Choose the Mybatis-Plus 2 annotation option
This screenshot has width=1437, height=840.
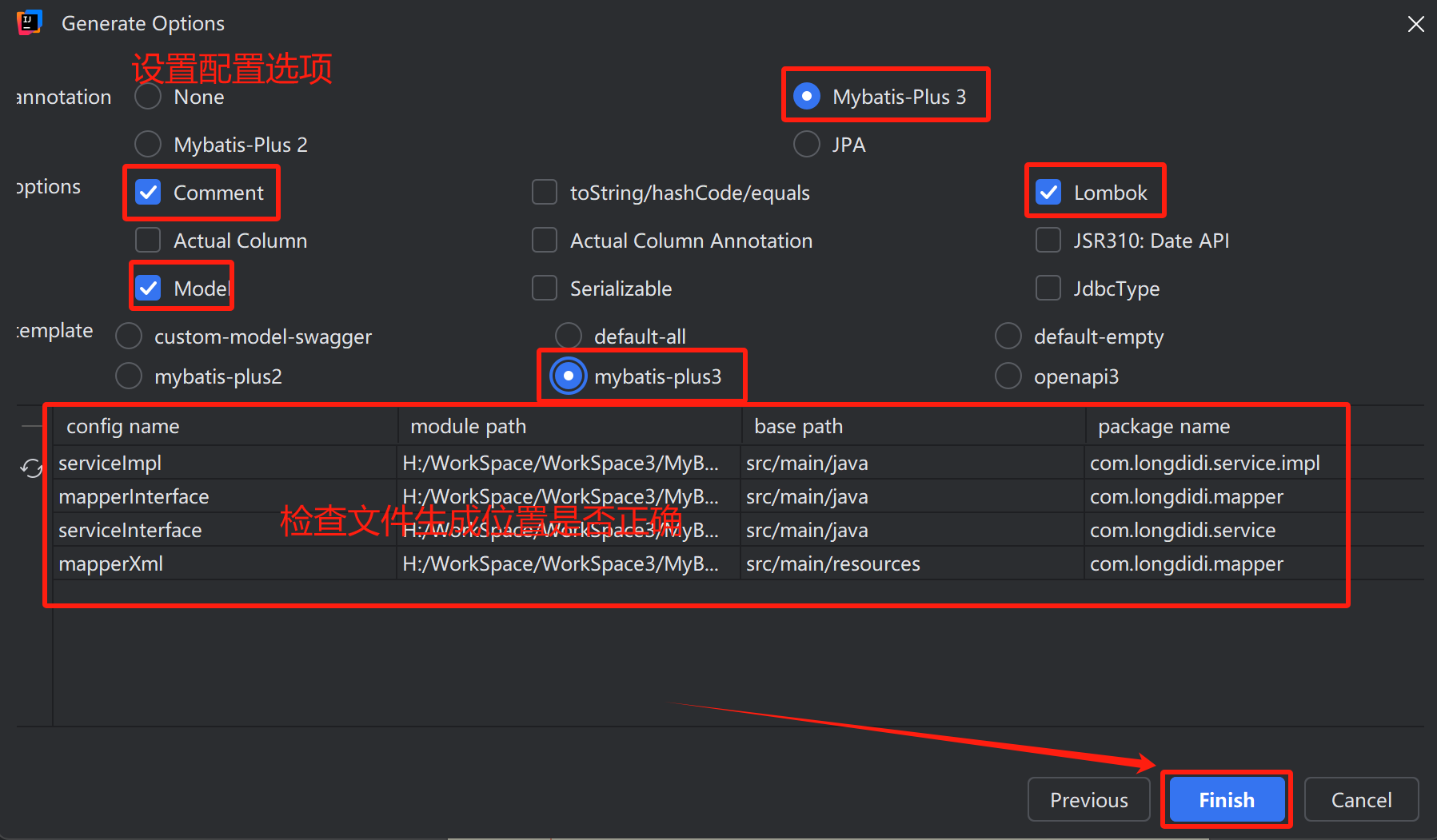coord(148,145)
